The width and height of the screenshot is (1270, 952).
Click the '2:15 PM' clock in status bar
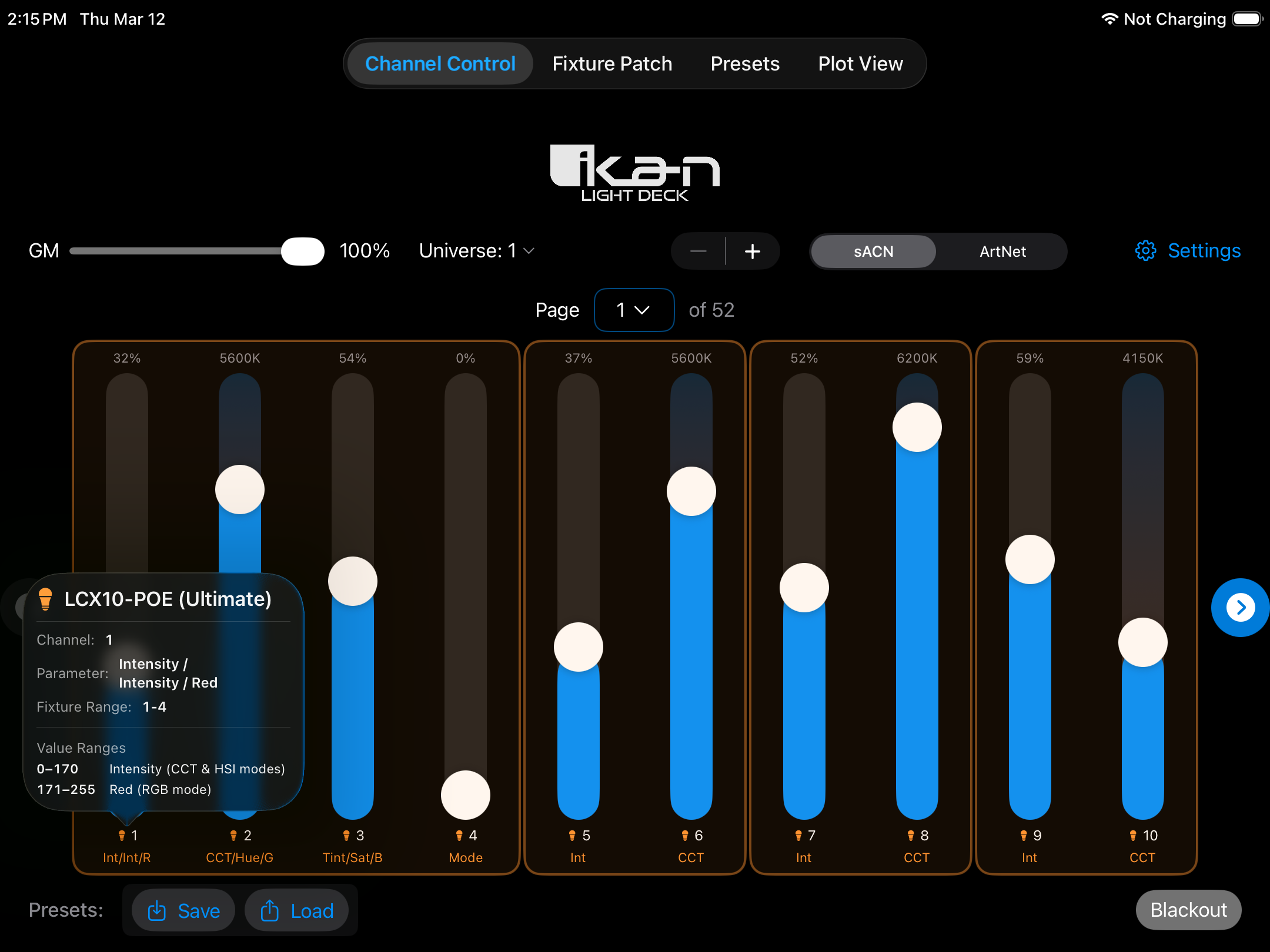(x=37, y=19)
